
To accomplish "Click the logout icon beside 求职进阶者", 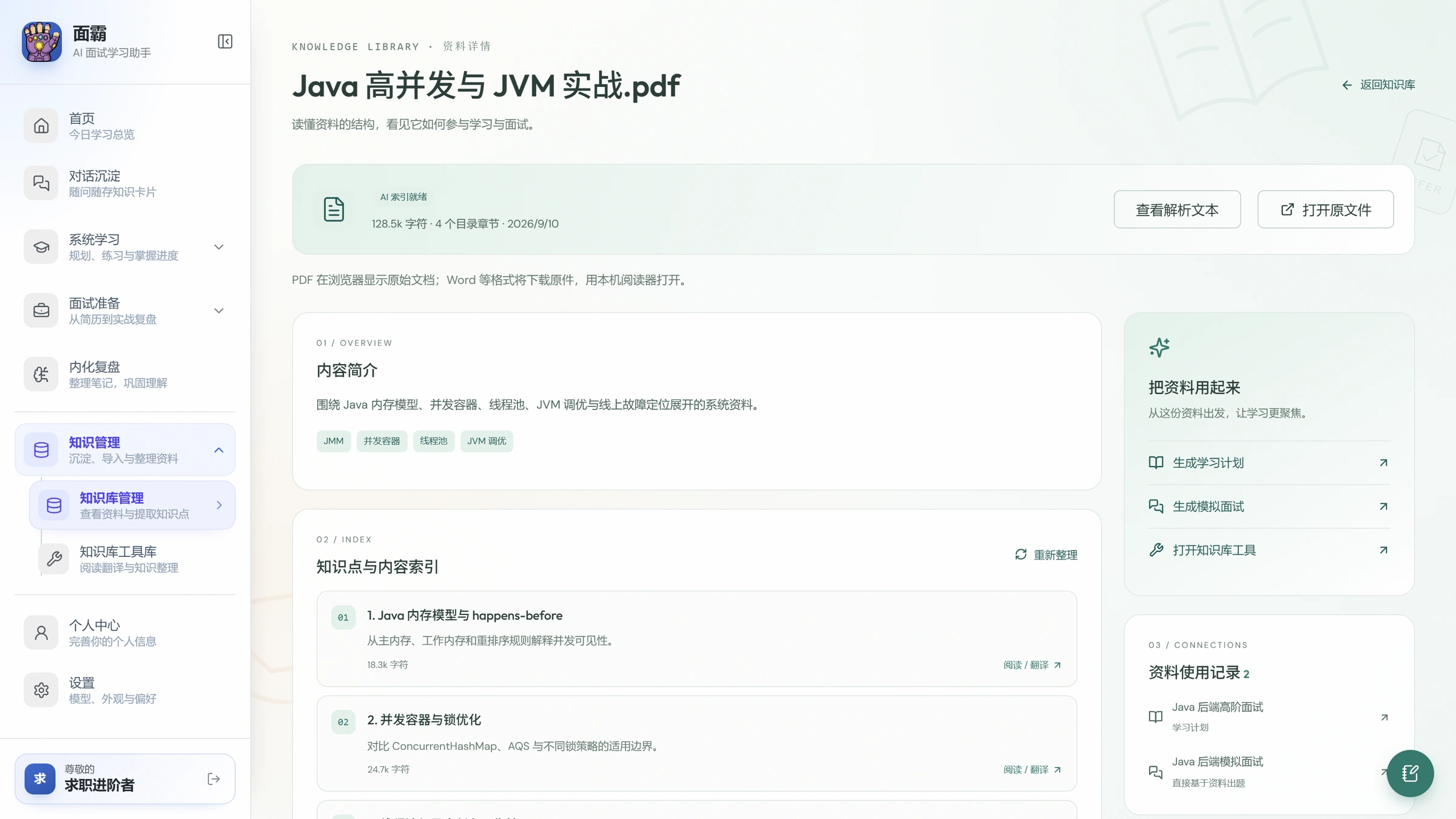I will pos(214,779).
